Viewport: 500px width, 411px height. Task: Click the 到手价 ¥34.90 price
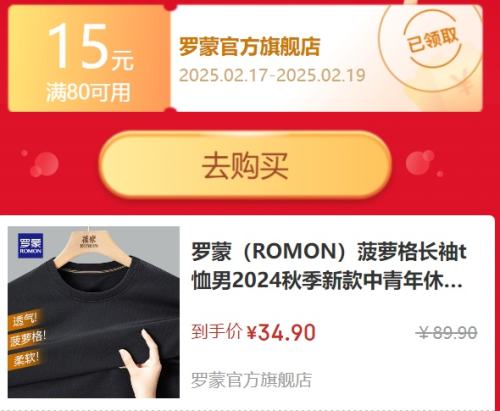(x=253, y=332)
